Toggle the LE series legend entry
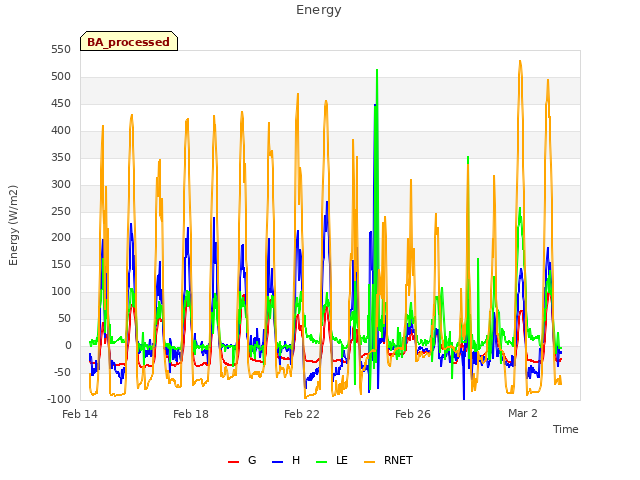 point(332,460)
